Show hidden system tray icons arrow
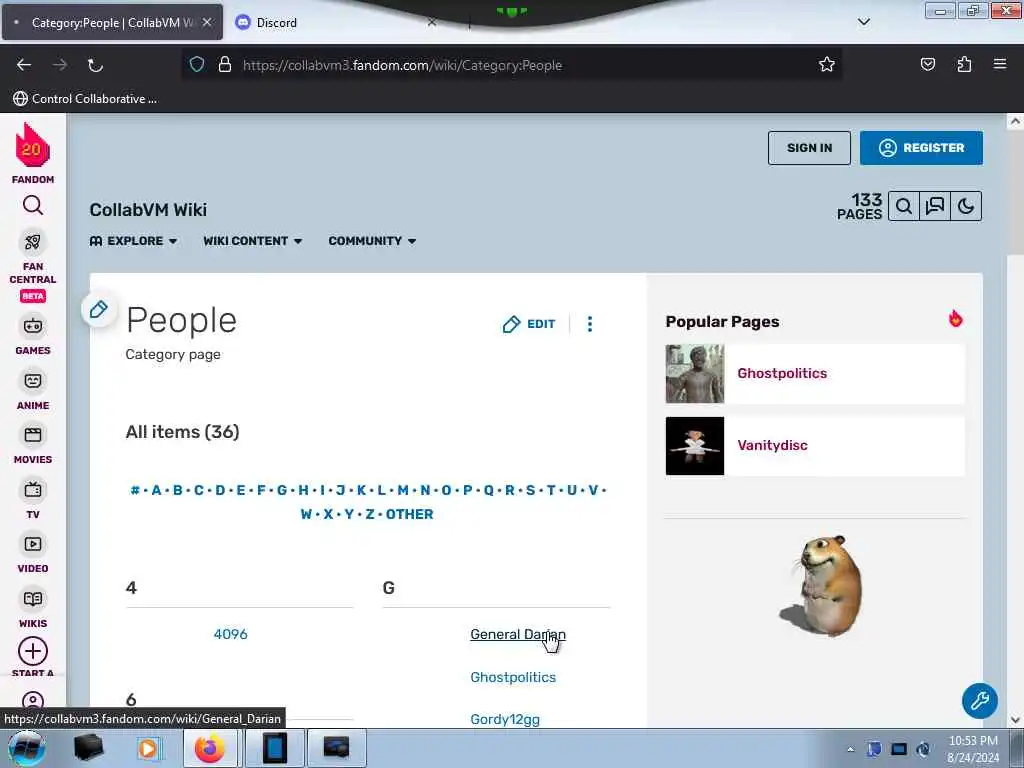This screenshot has height=768, width=1024. [x=850, y=749]
